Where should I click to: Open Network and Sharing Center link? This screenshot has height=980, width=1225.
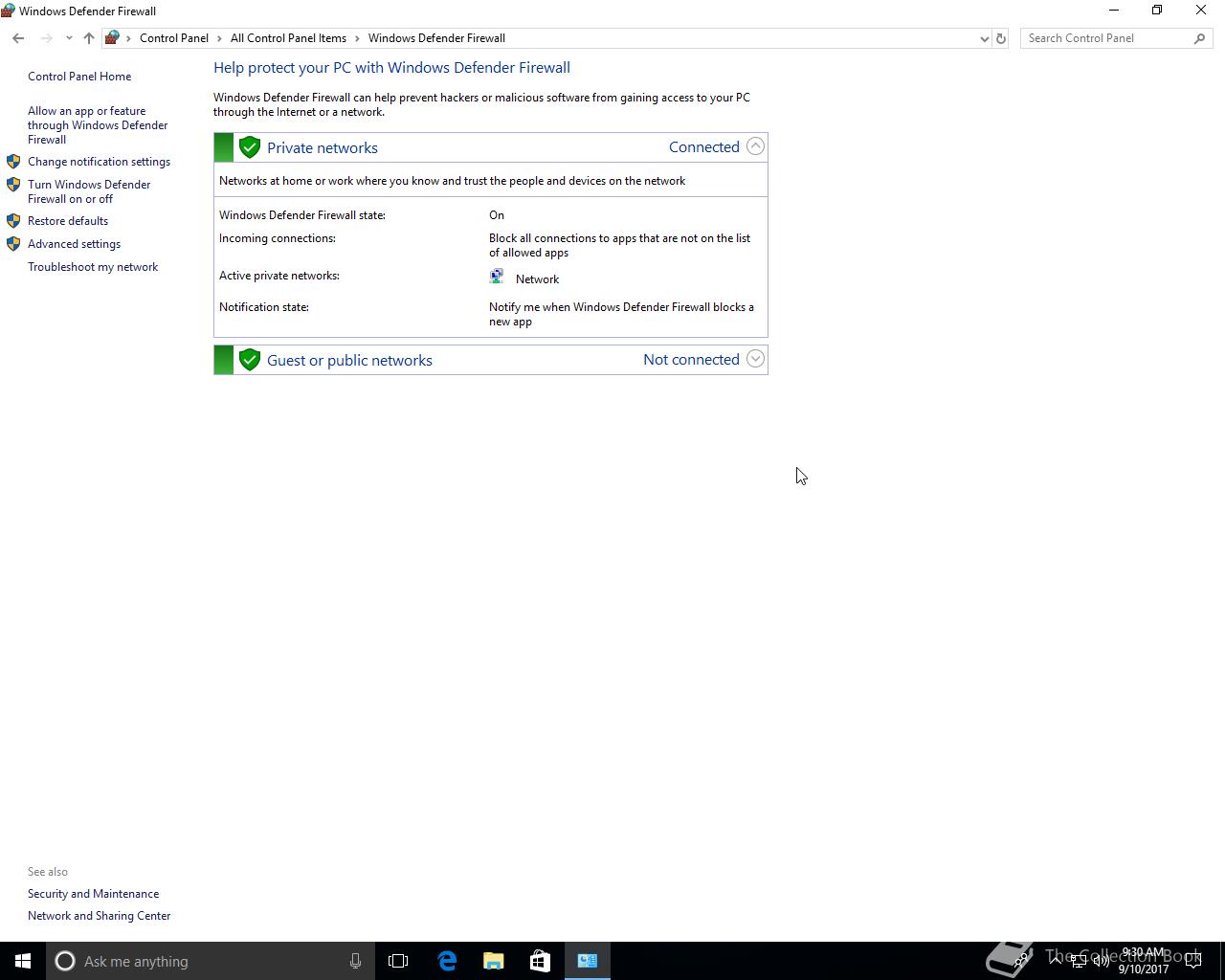[x=99, y=916]
